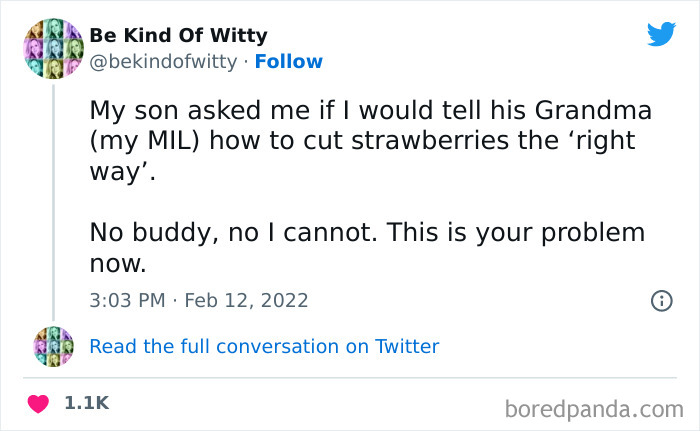Screen dimensions: 700x431
Task: Open the Be Kind Of Witty profile avatar
Action: coord(49,48)
